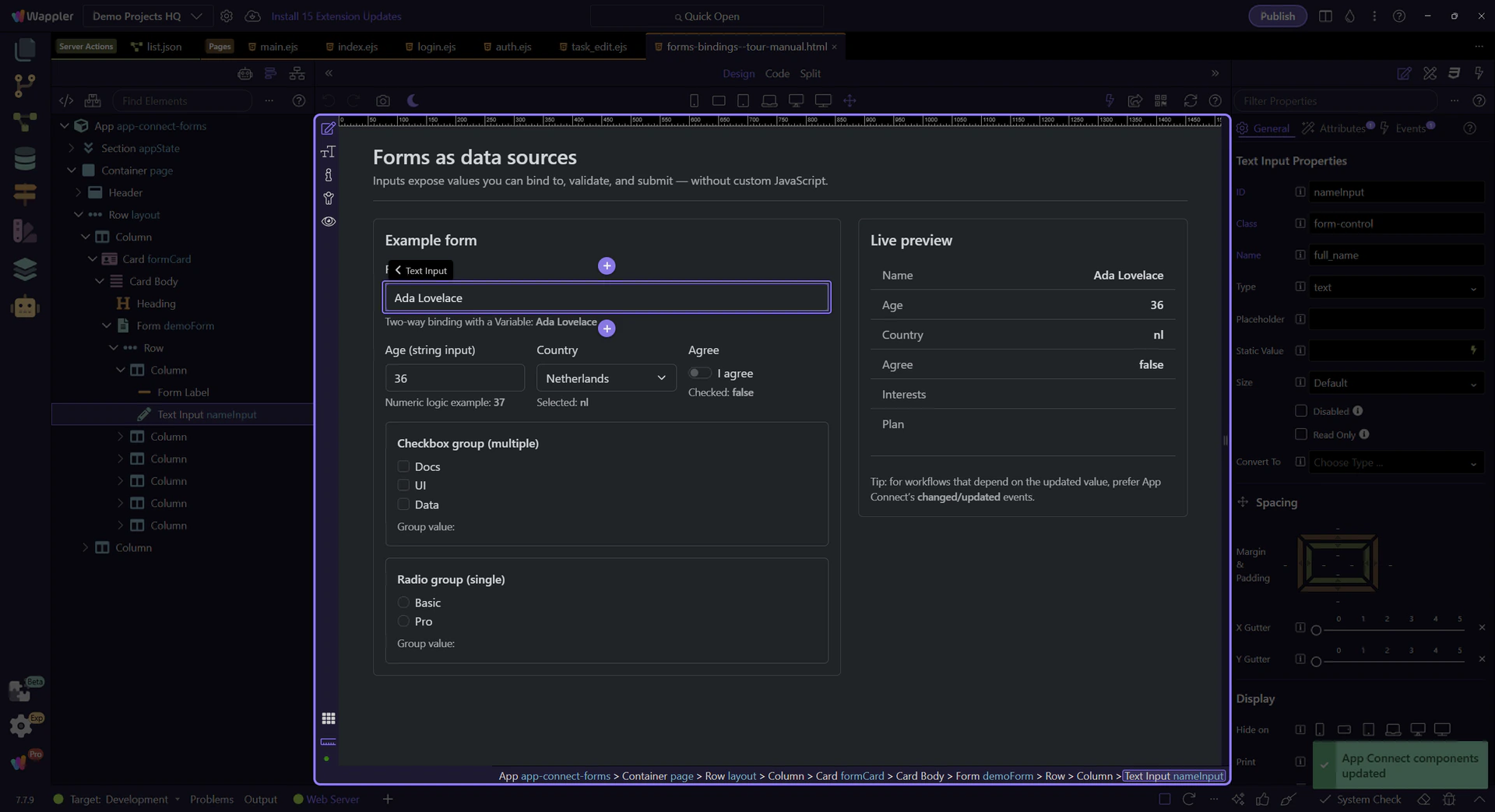Click the refresh icon in design toolbar
Image resolution: width=1495 pixels, height=812 pixels.
[x=1190, y=100]
